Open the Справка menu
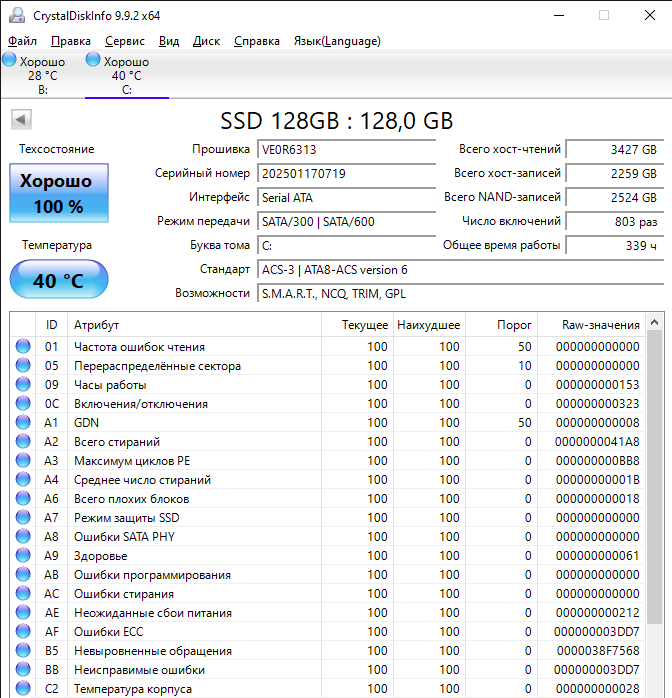The image size is (672, 698). pos(257,41)
